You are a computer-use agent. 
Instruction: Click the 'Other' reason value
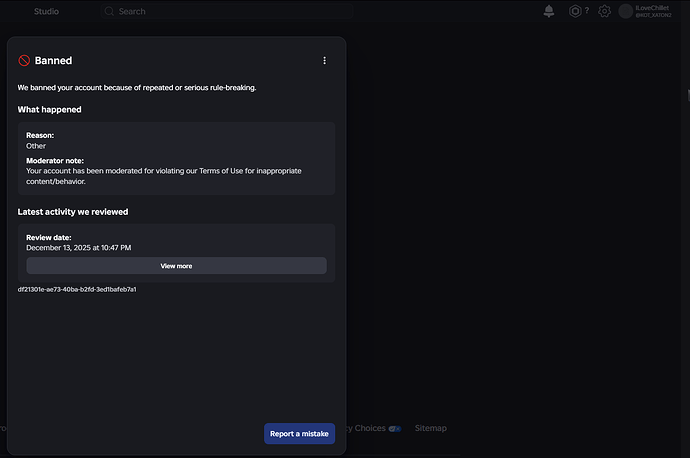click(x=36, y=146)
